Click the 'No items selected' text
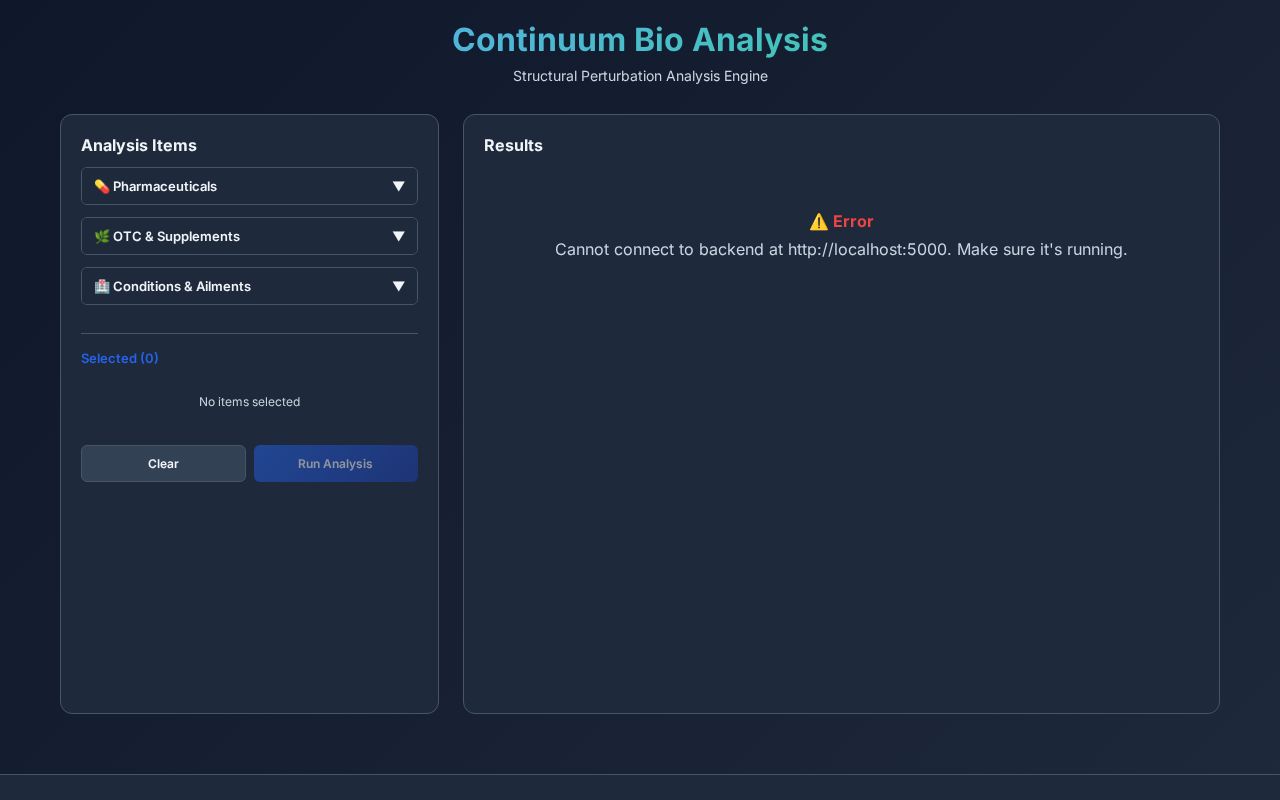The width and height of the screenshot is (1280, 800). click(x=249, y=401)
